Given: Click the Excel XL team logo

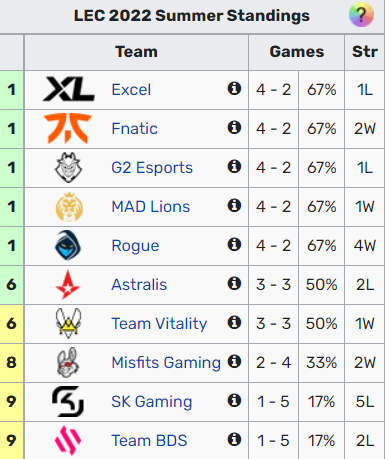Looking at the screenshot, I should [x=69, y=89].
